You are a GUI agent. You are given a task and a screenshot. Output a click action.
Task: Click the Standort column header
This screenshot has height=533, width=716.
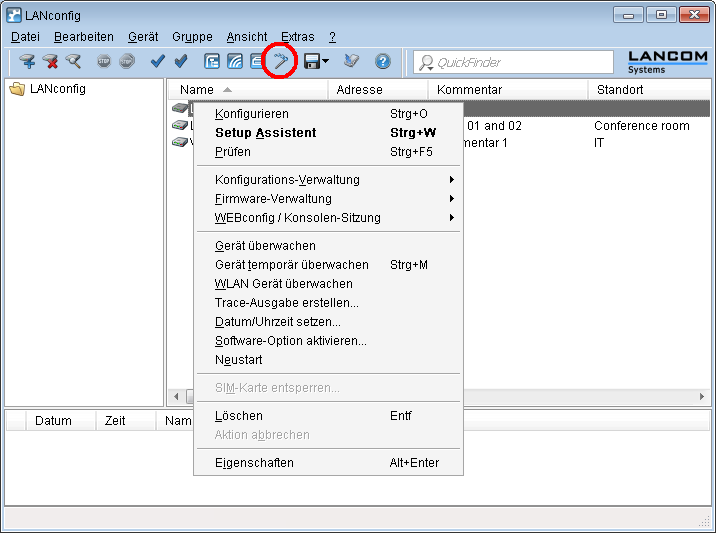pos(620,90)
